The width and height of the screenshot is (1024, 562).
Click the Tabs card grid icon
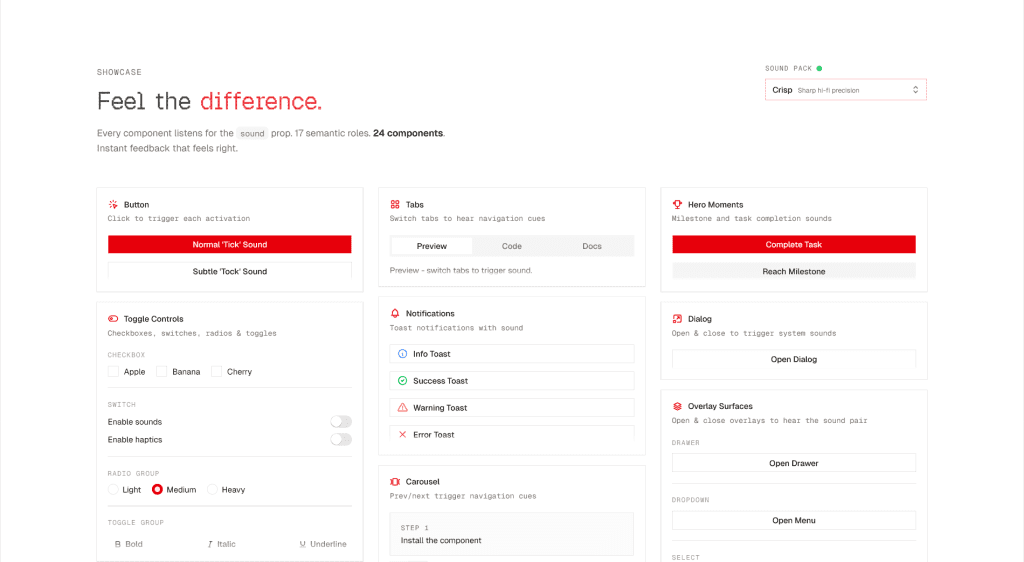click(x=395, y=204)
